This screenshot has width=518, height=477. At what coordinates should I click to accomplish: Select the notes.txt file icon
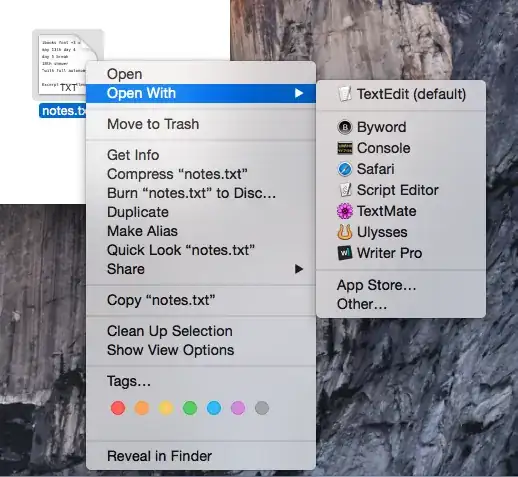pos(68,65)
